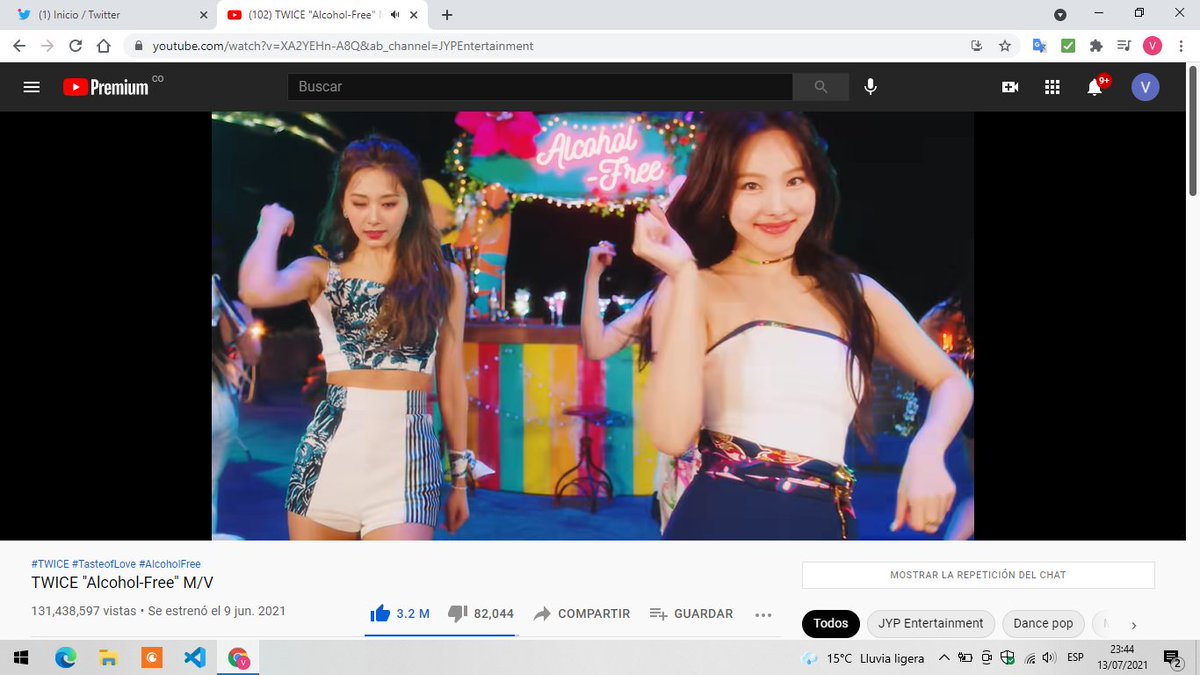
Task: Click the Alcohol-Free video player
Action: (592, 326)
